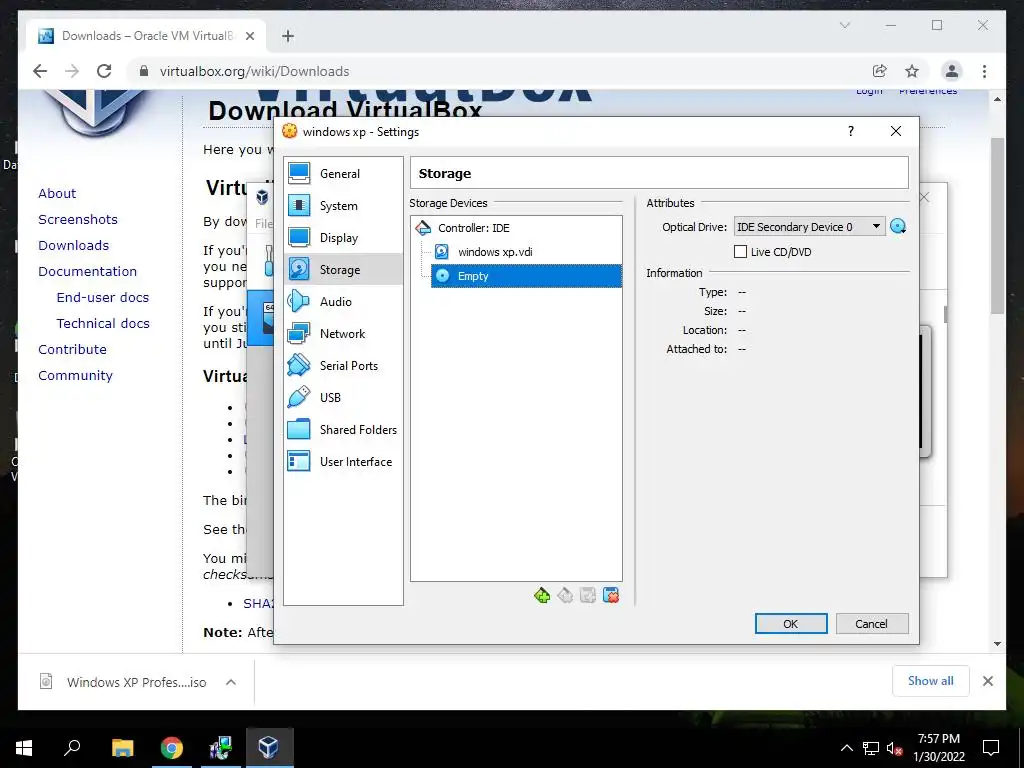Open the settings dialog help button
The width and height of the screenshot is (1024, 768).
pos(850,131)
